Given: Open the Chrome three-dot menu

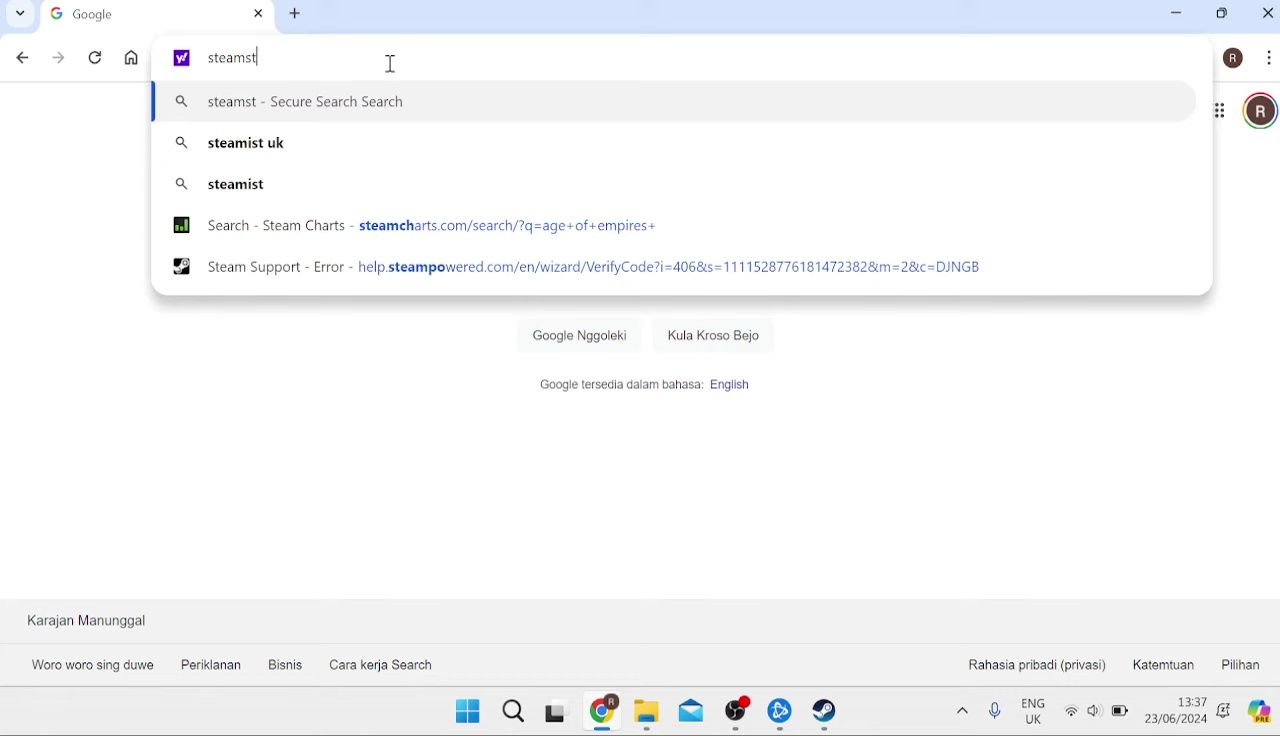Looking at the screenshot, I should pos(1269,58).
